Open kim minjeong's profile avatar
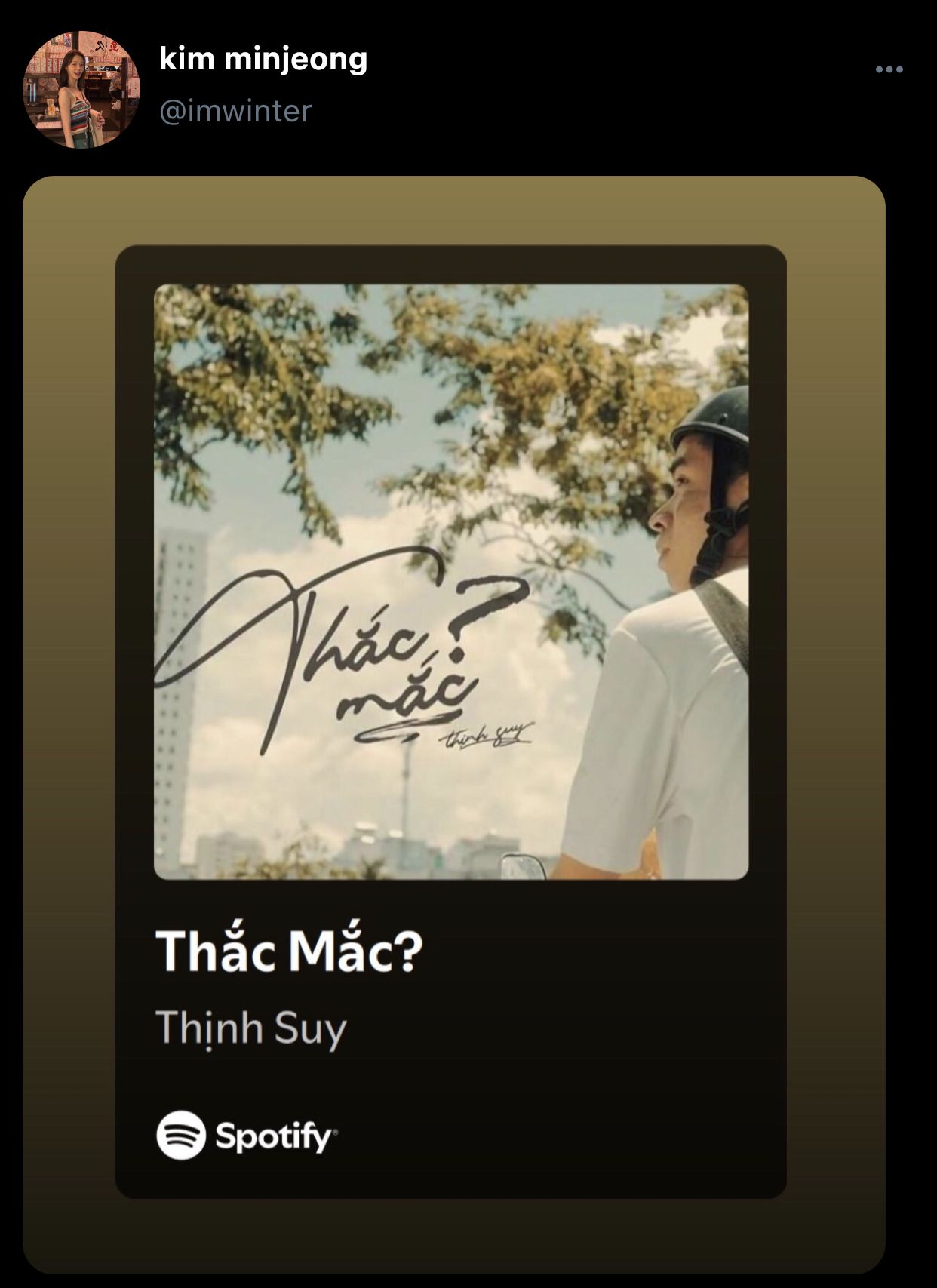Viewport: 937px width, 1288px height. 81,89
